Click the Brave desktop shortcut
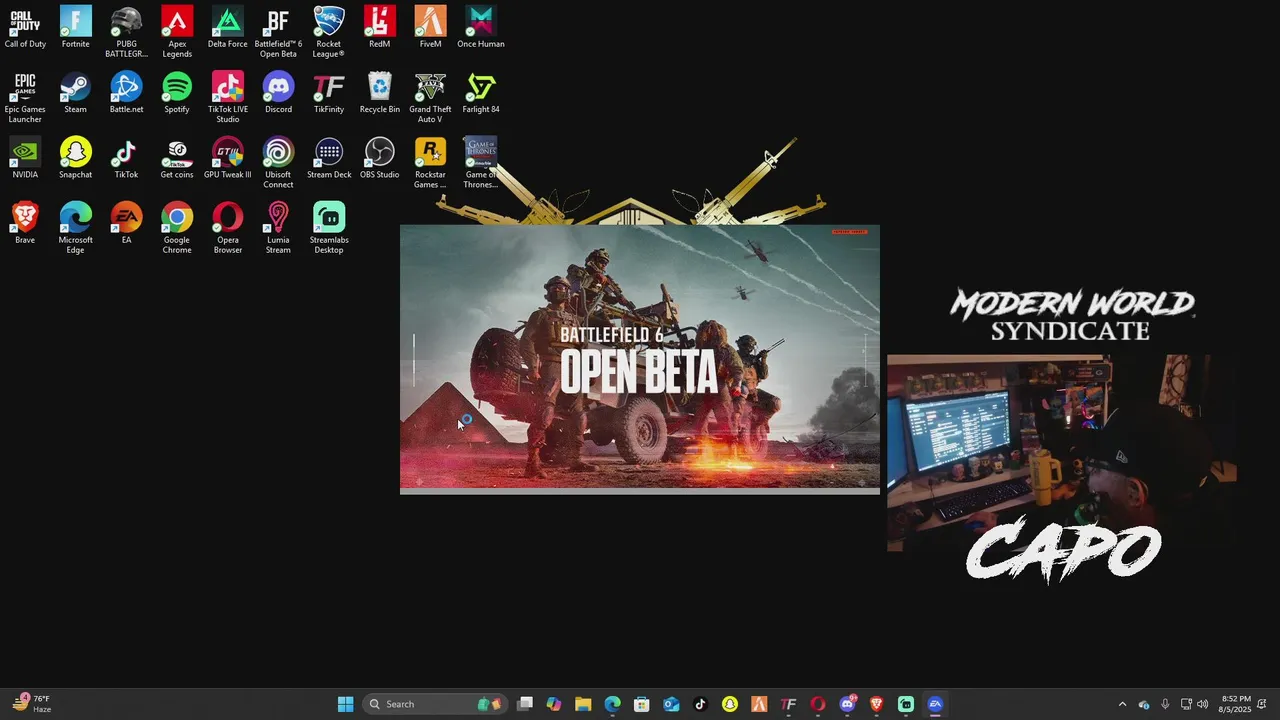 pos(25,222)
